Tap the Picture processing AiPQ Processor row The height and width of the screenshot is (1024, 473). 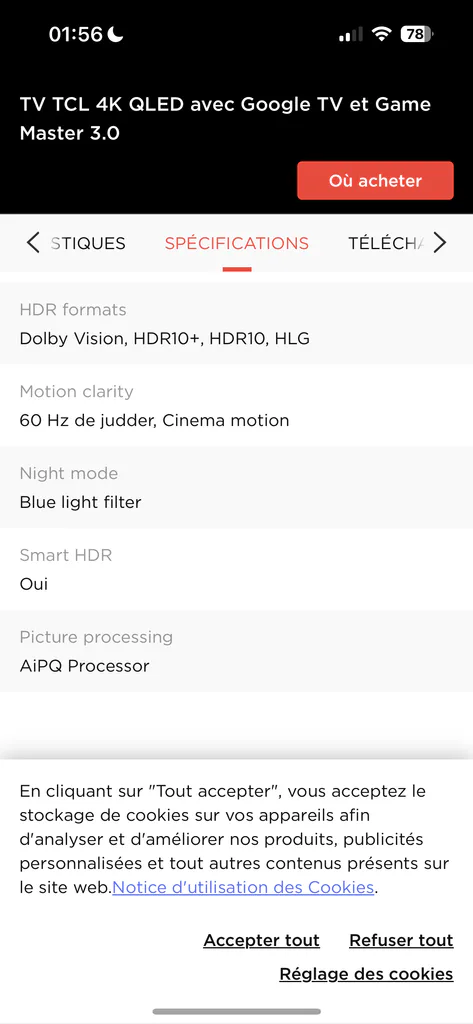[236, 651]
